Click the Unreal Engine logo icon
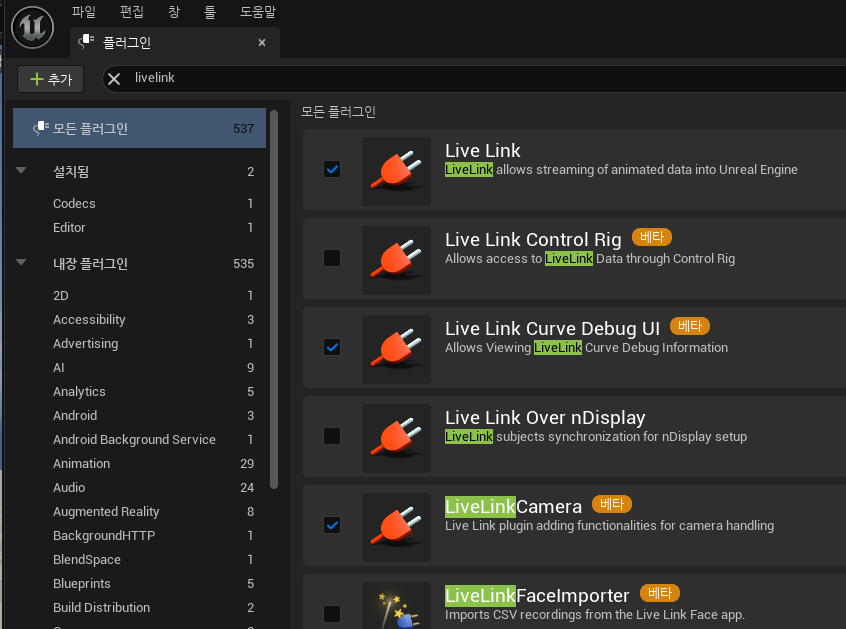 [32, 28]
